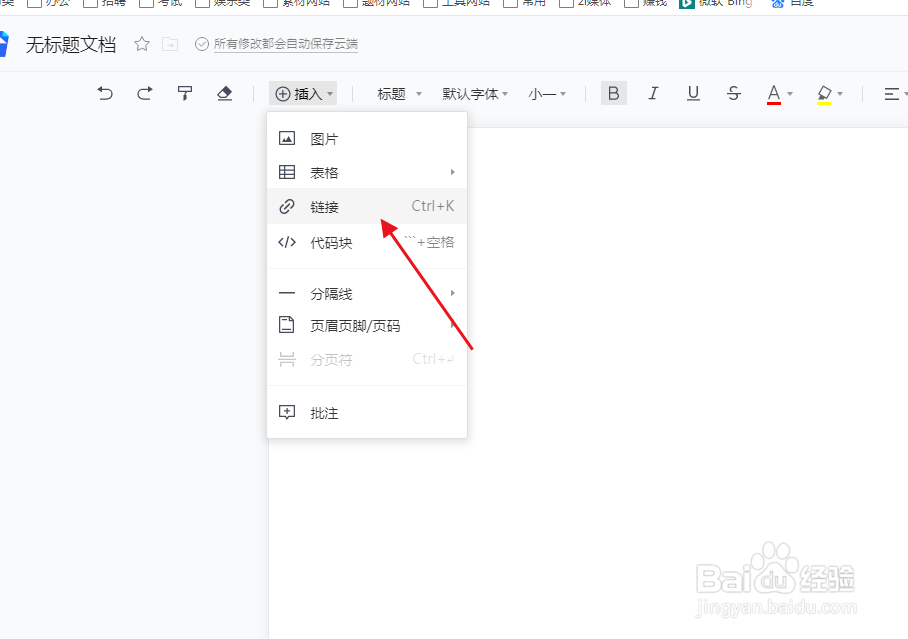The height and width of the screenshot is (639, 908).
Task: Click the 无标题文档 document title
Action: (x=71, y=45)
